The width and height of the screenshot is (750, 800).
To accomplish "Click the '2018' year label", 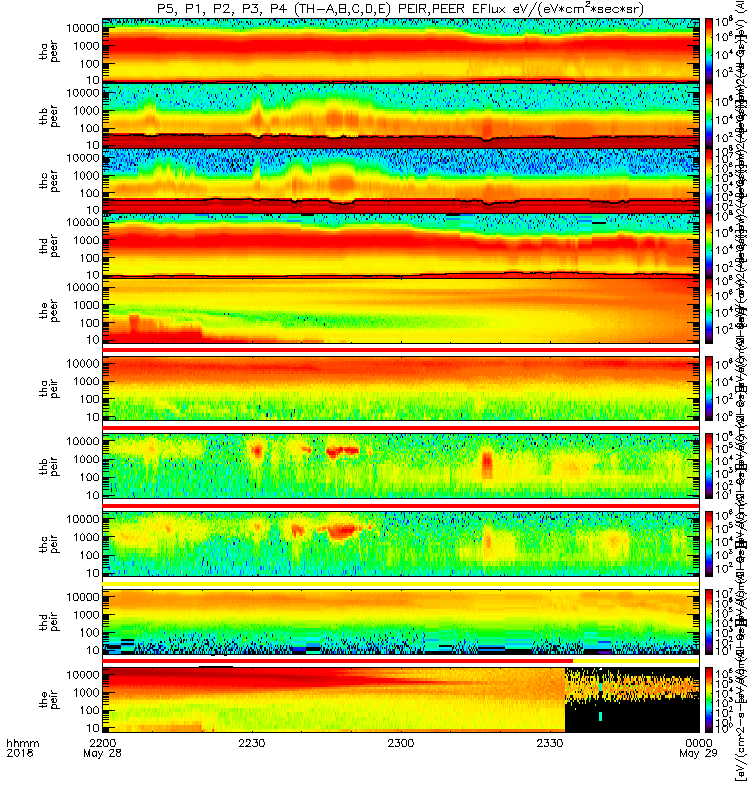I will (19, 754).
